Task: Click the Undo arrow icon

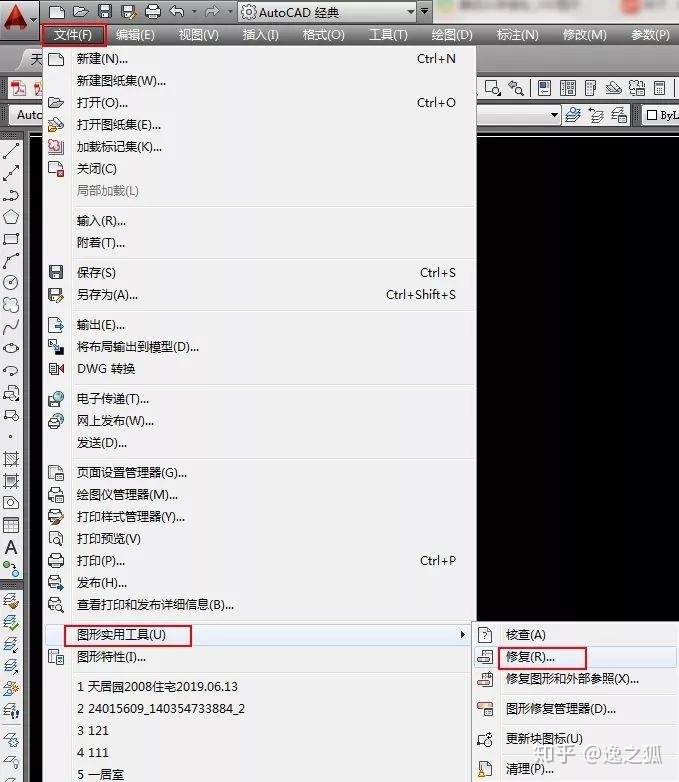Action: tap(177, 11)
